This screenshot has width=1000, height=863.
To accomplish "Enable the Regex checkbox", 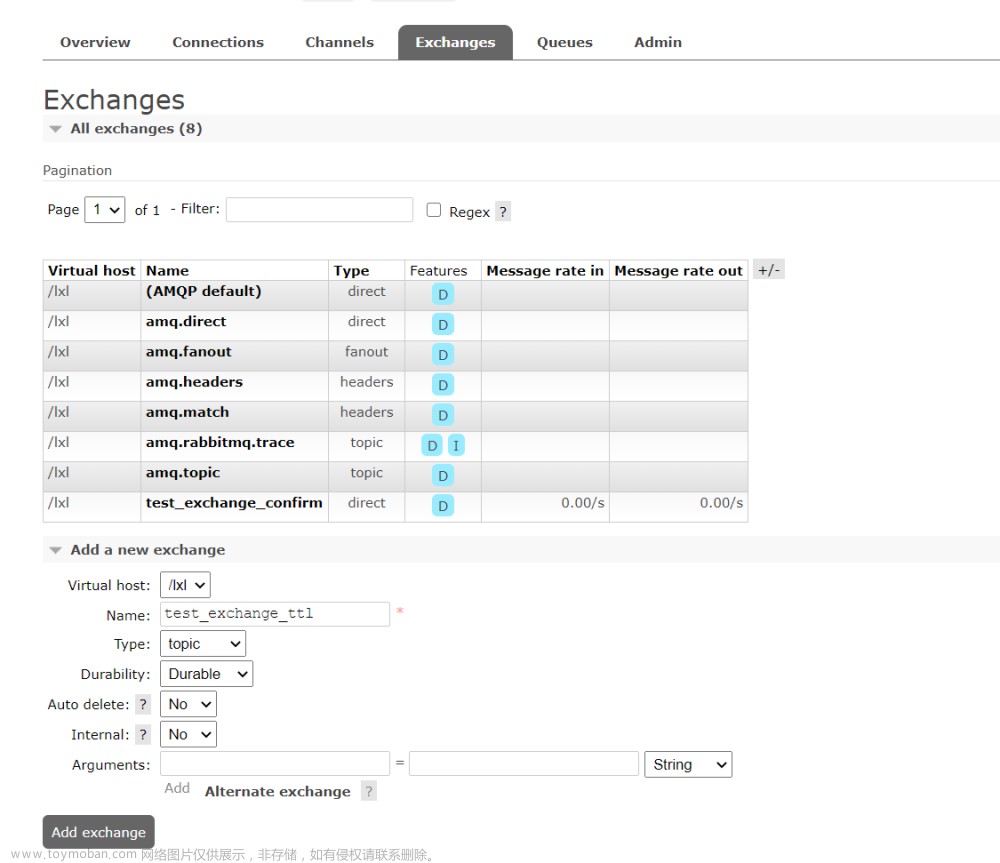I will [434, 210].
